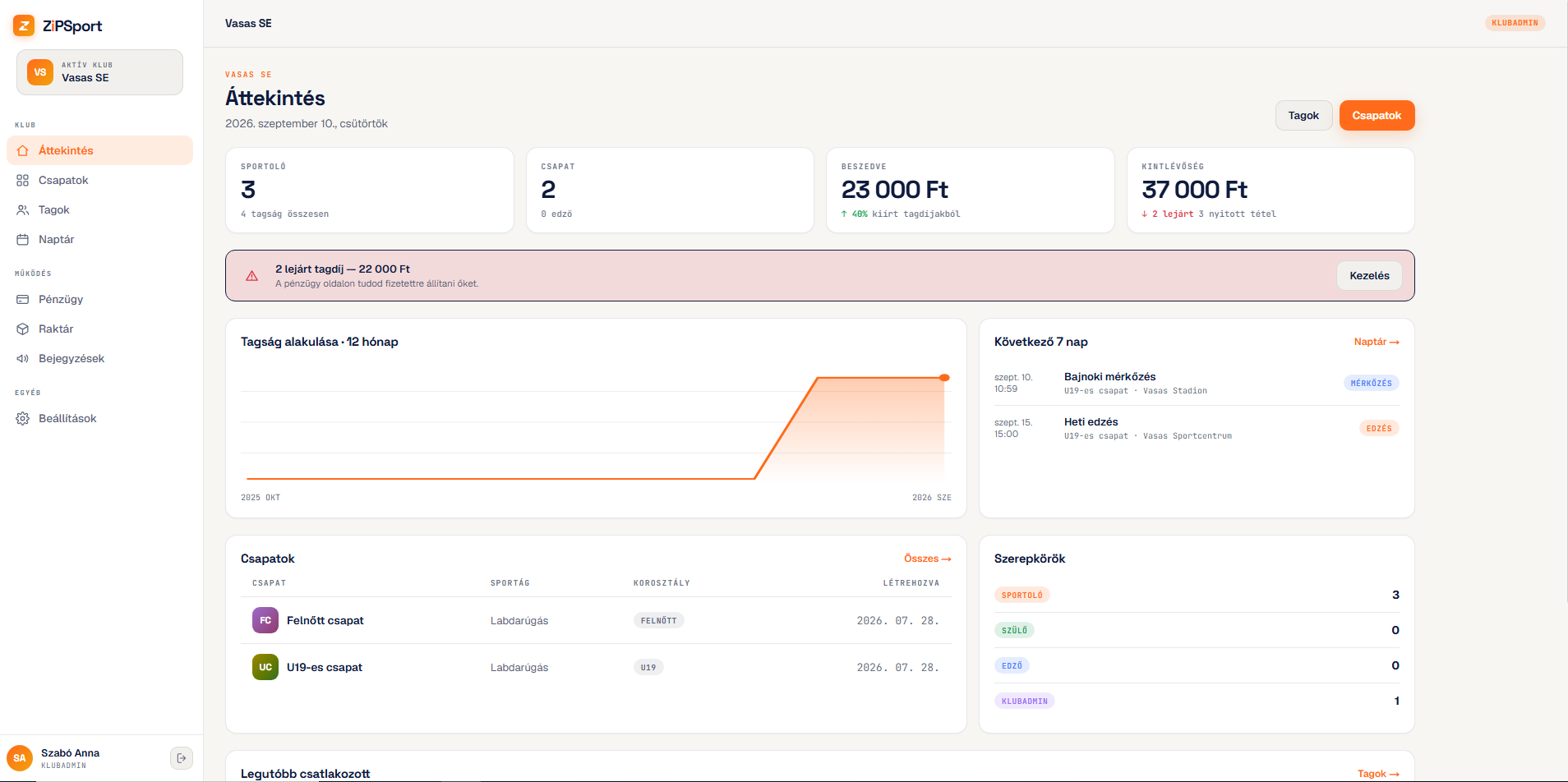
Task: Click the FC team avatar of Felnőtt csapat
Action: 265,620
